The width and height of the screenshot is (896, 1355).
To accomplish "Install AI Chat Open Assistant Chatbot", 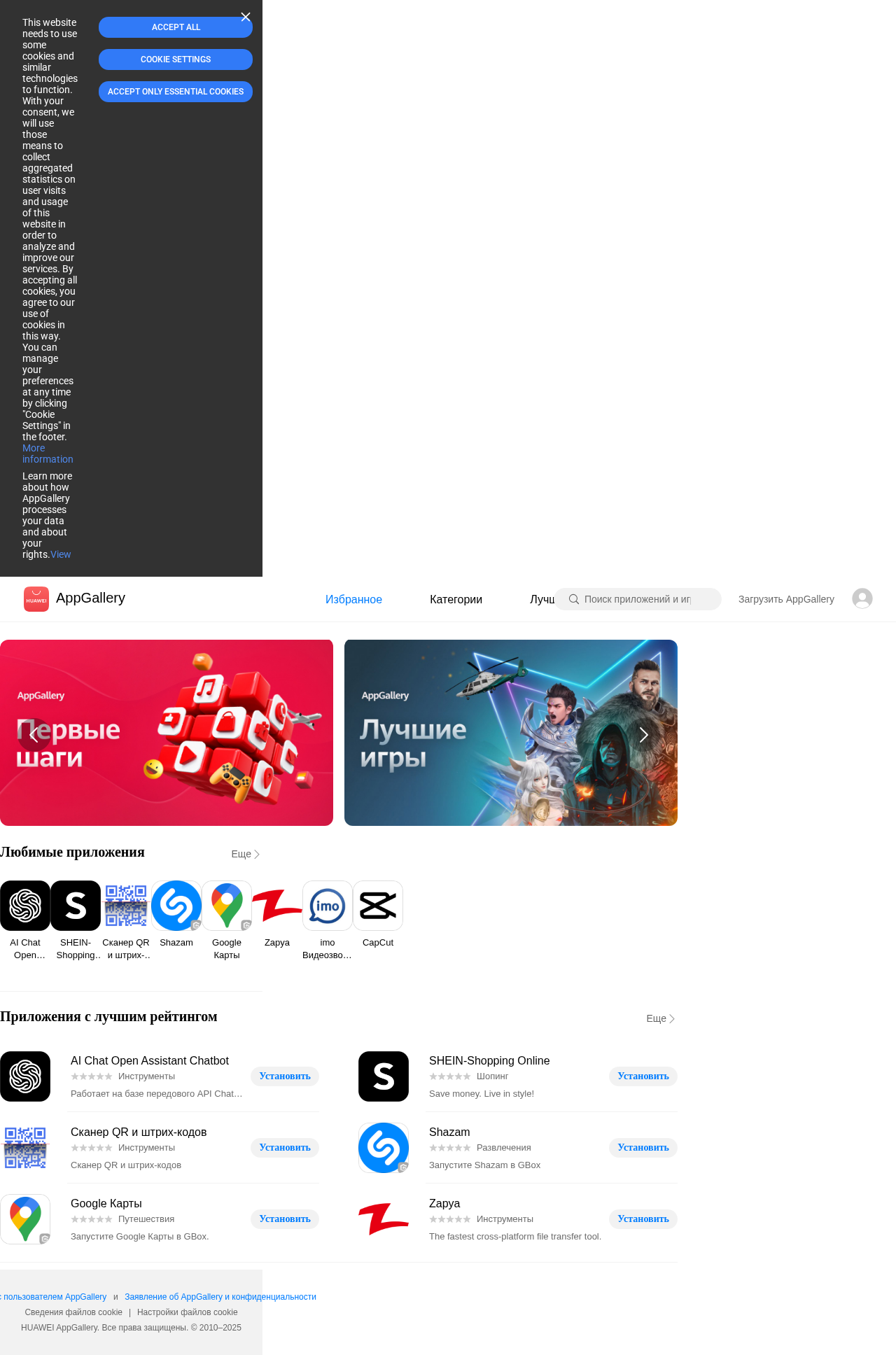I will [285, 1076].
